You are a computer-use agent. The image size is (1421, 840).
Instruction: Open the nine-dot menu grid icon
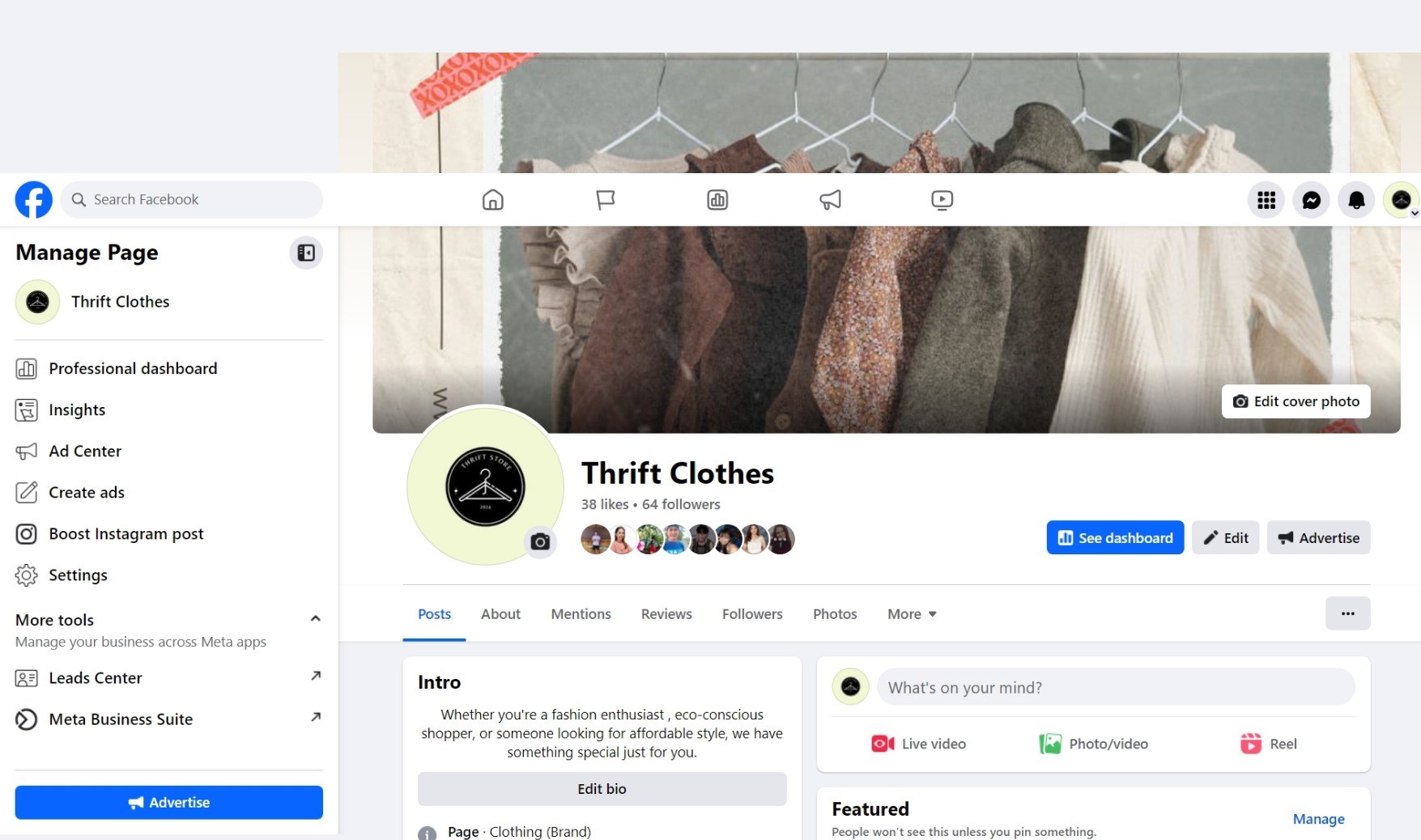(x=1266, y=200)
